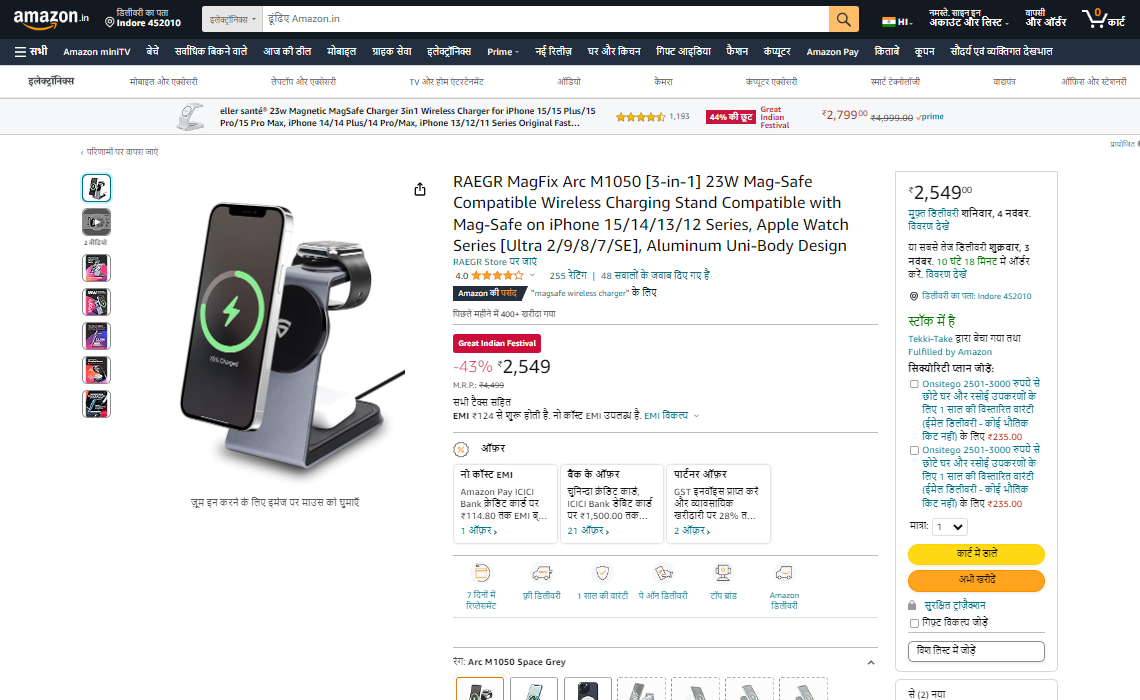1140x700 pixels.
Task: Tick the lower Onsitego warranty checkbox
Action: pyautogui.click(x=914, y=451)
